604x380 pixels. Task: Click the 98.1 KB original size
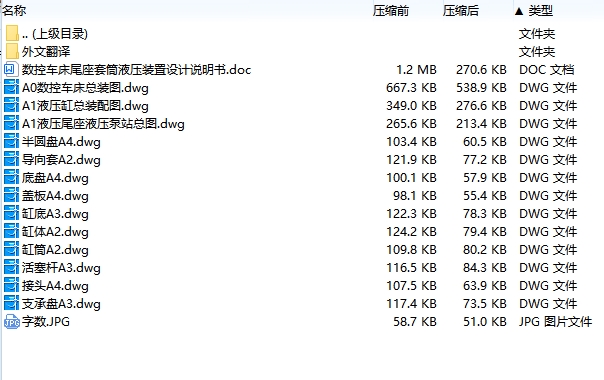(415, 196)
